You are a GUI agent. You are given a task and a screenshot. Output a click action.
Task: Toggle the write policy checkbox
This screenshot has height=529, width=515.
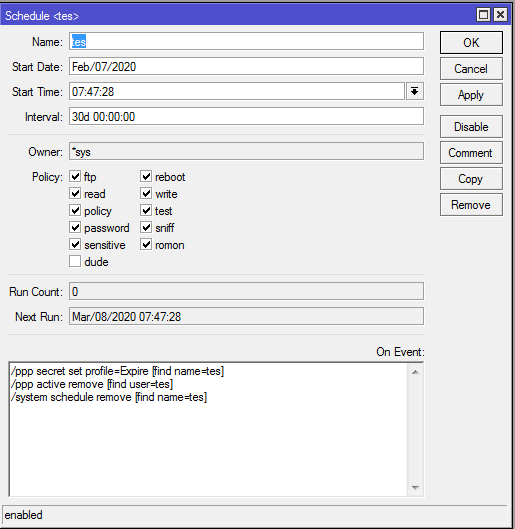coord(146,194)
